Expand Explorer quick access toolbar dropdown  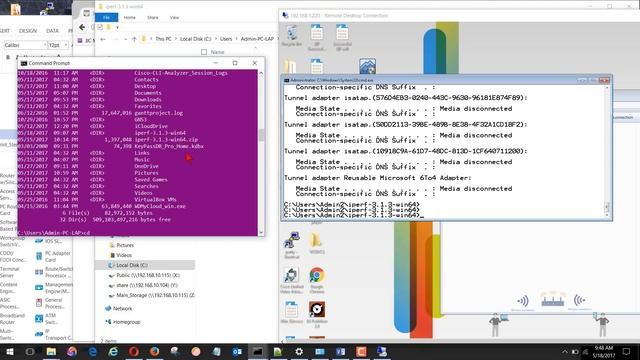tap(117, 27)
